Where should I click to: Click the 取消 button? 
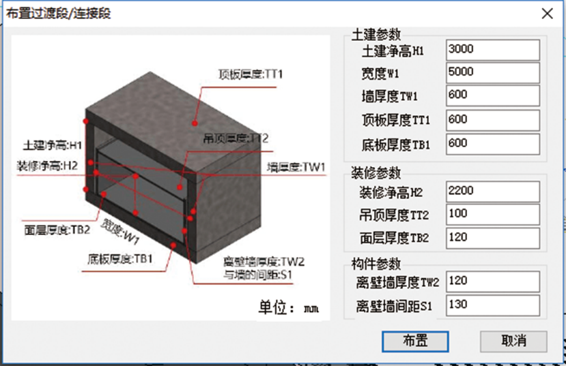(514, 341)
